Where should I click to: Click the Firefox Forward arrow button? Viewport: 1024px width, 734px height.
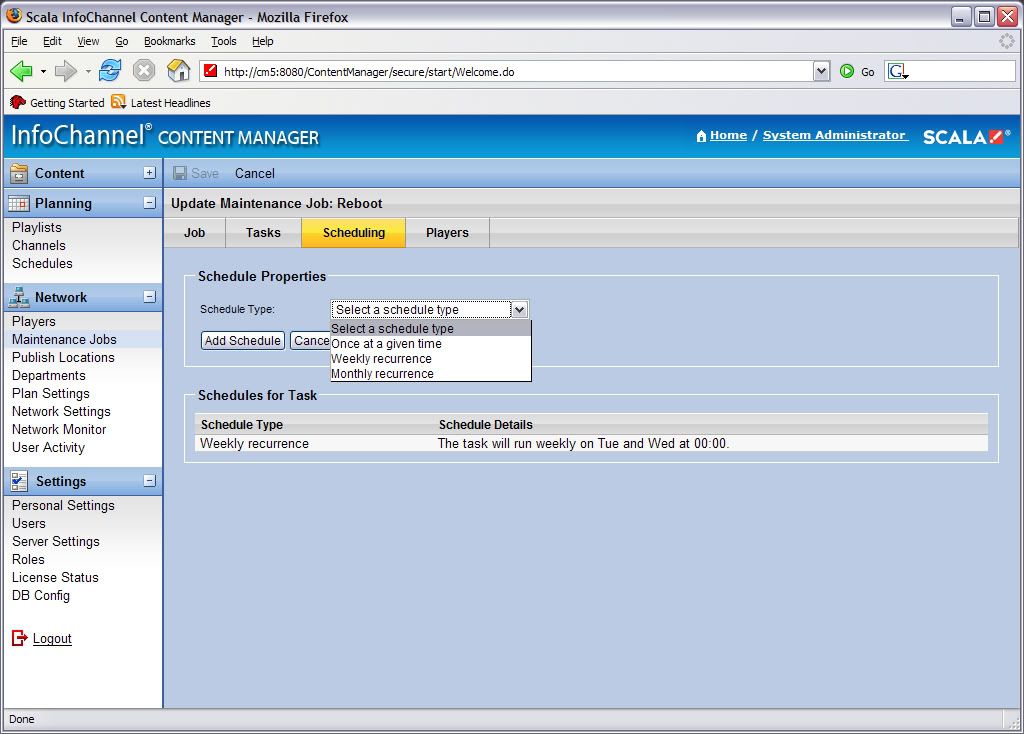point(65,71)
